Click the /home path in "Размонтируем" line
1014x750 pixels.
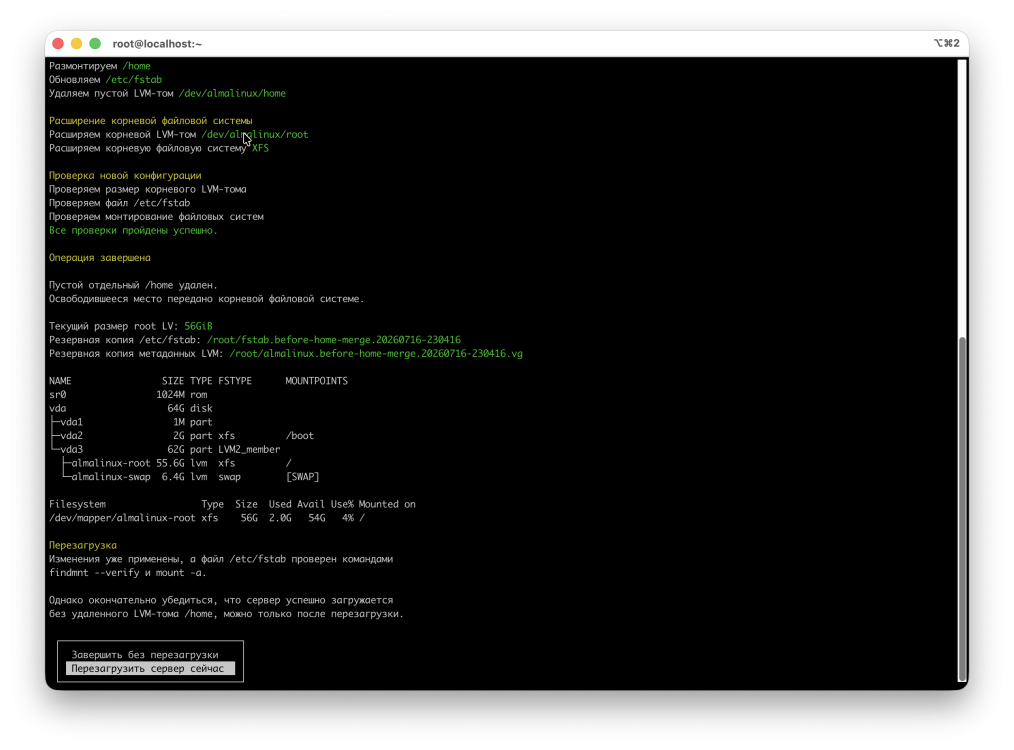click(x=136, y=66)
